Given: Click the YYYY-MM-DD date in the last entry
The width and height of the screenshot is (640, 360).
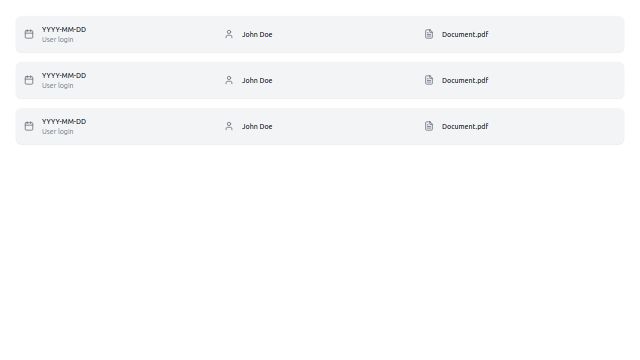Looking at the screenshot, I should click(x=64, y=122).
